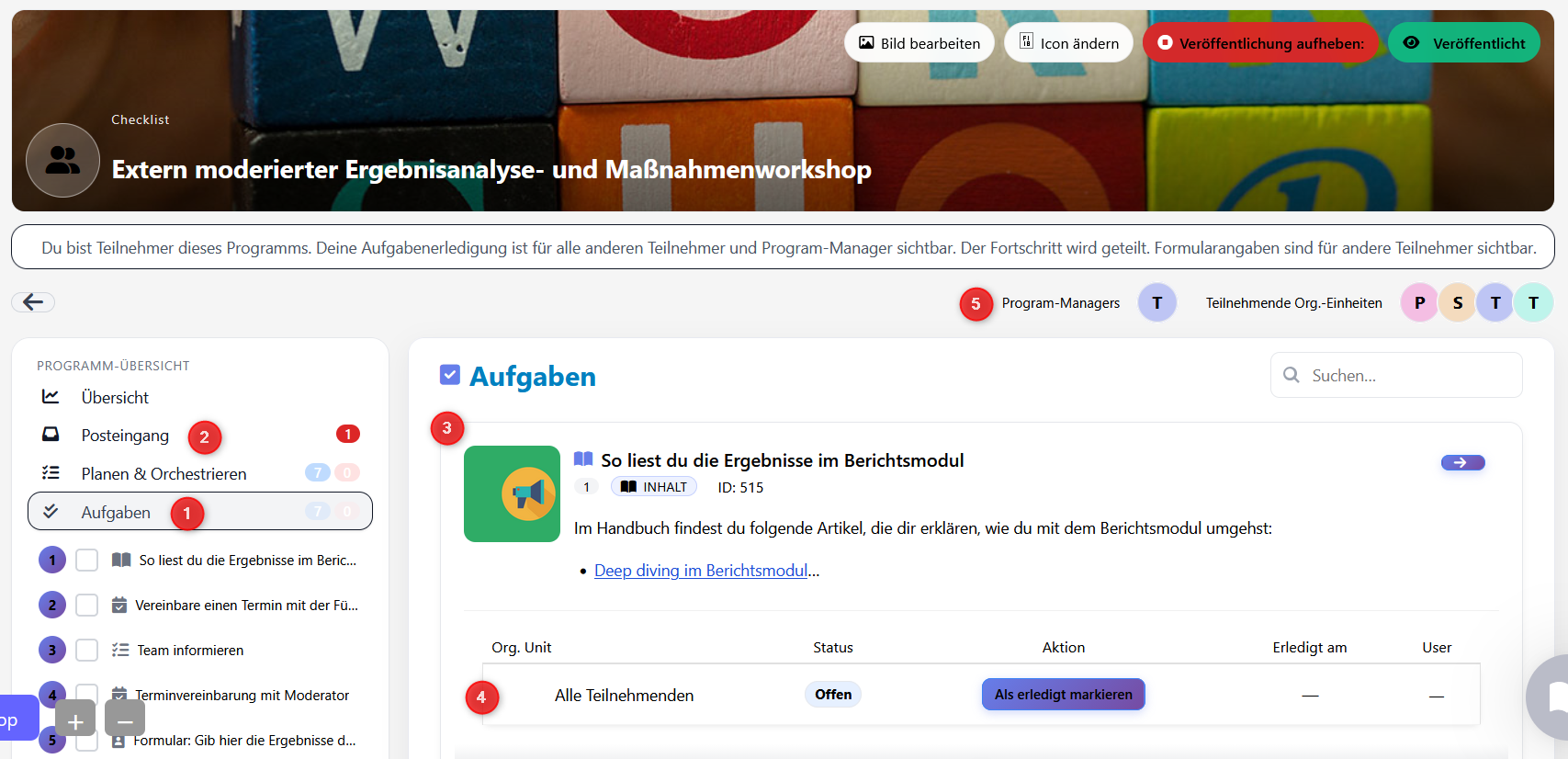Click the green megaphone task thumbnail

pyautogui.click(x=512, y=493)
